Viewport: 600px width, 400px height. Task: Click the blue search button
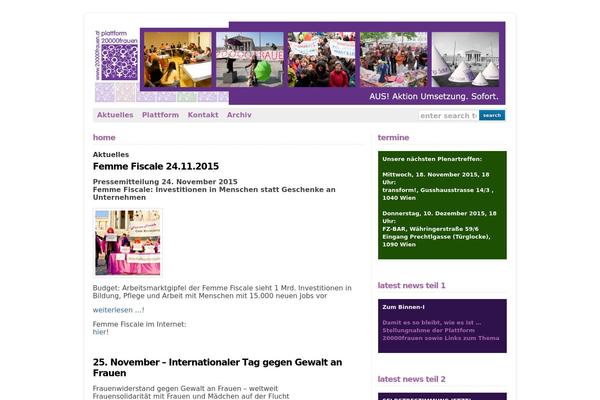tap(492, 115)
